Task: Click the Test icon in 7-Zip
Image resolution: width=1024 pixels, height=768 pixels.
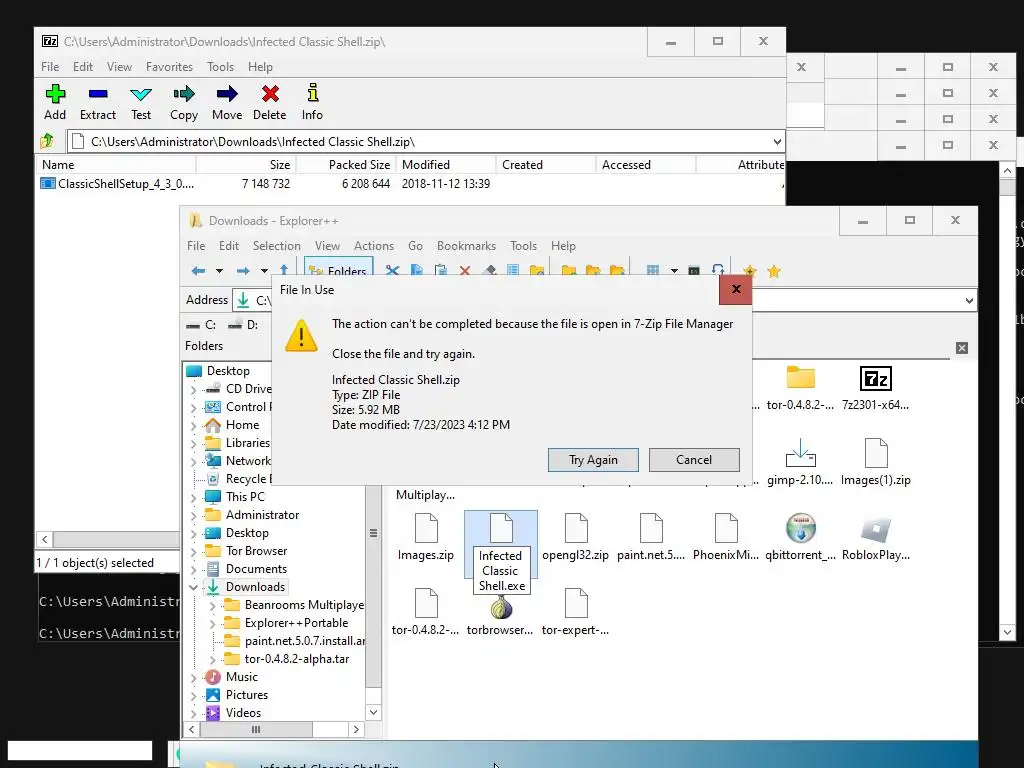Action: 141,94
